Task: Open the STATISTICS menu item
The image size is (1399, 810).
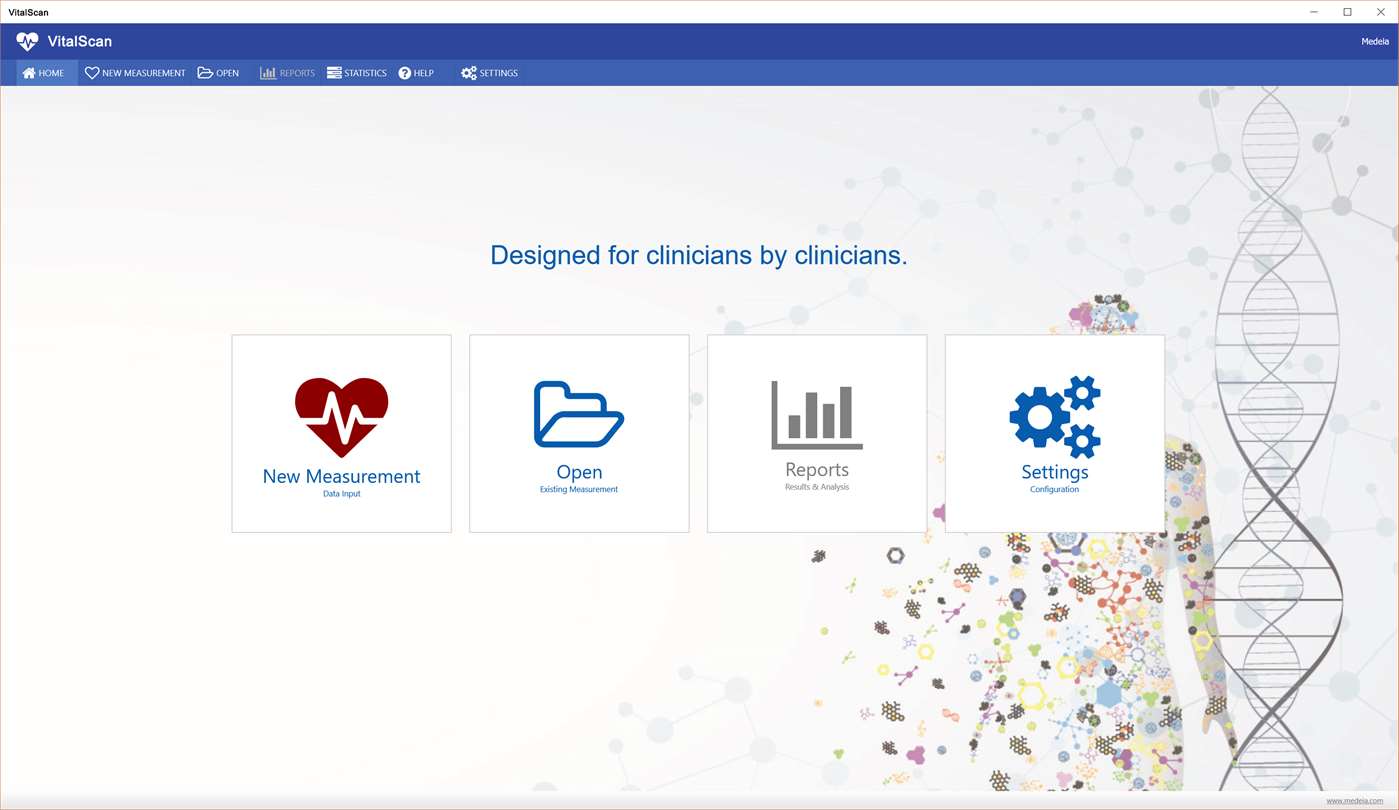Action: [357, 73]
